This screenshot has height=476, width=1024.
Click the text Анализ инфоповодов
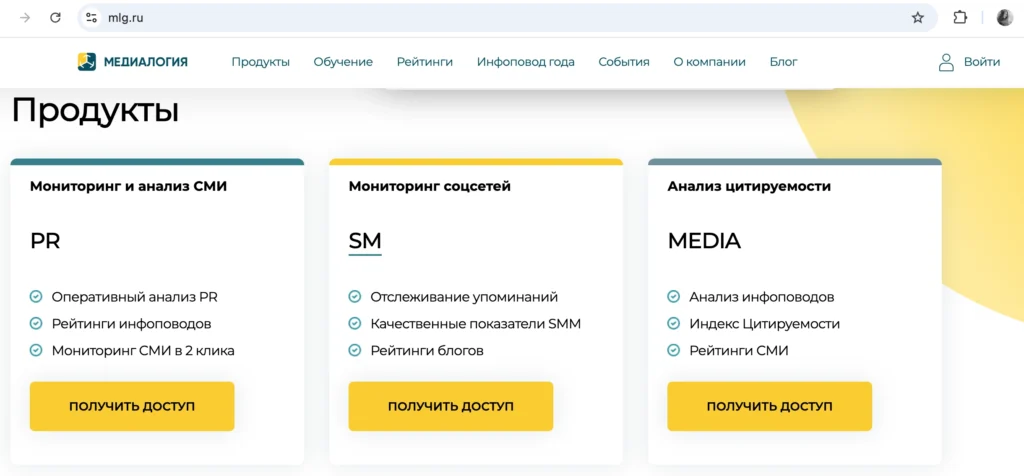tap(761, 297)
